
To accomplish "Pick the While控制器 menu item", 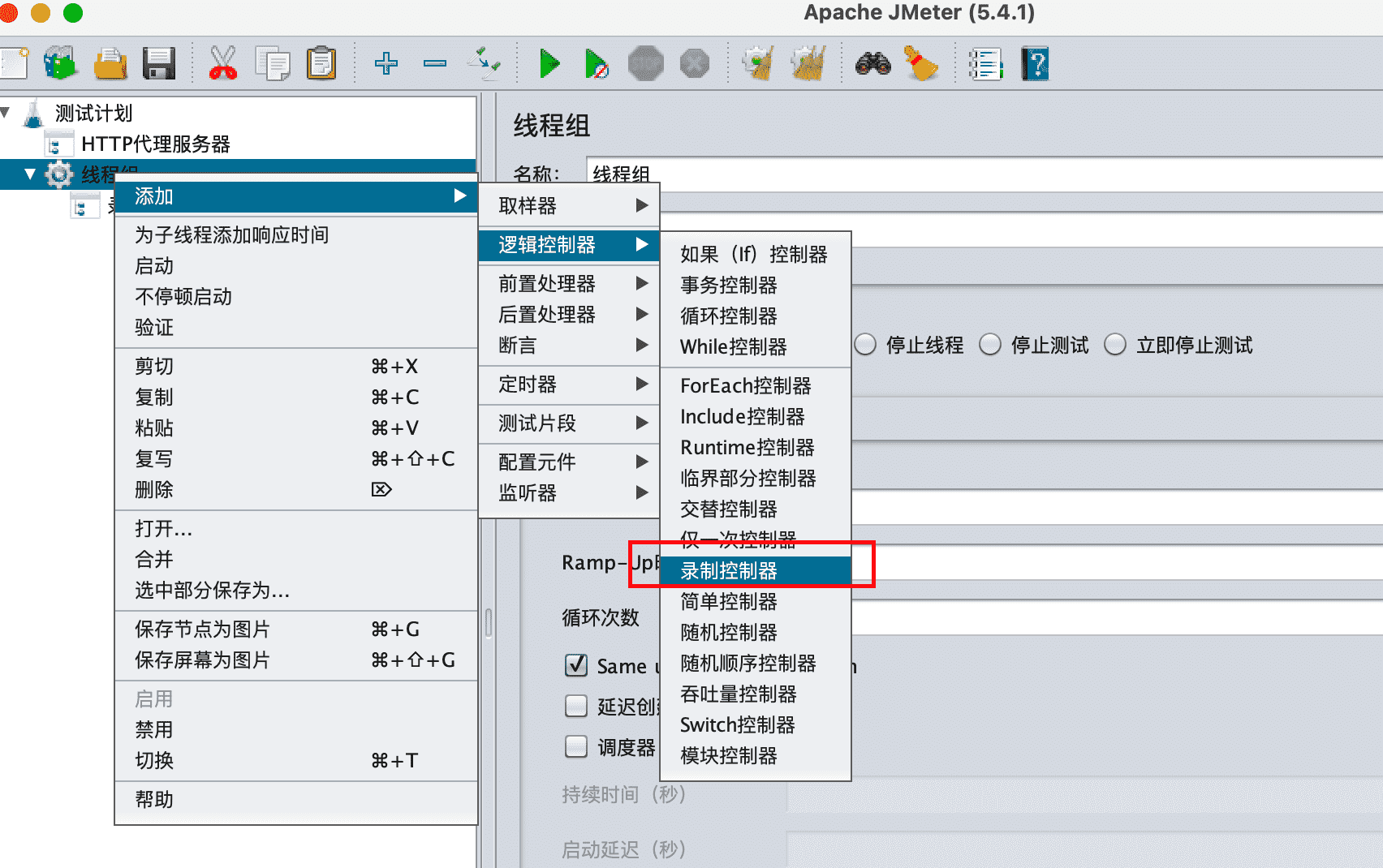I will (x=756, y=346).
